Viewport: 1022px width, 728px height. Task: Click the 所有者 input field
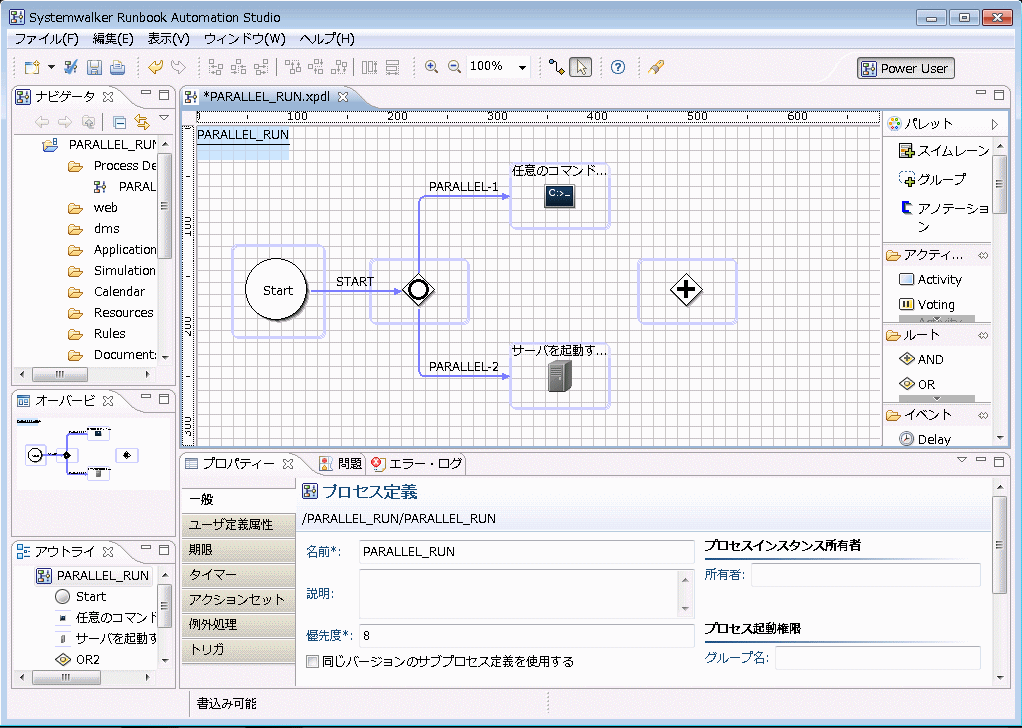click(x=866, y=575)
